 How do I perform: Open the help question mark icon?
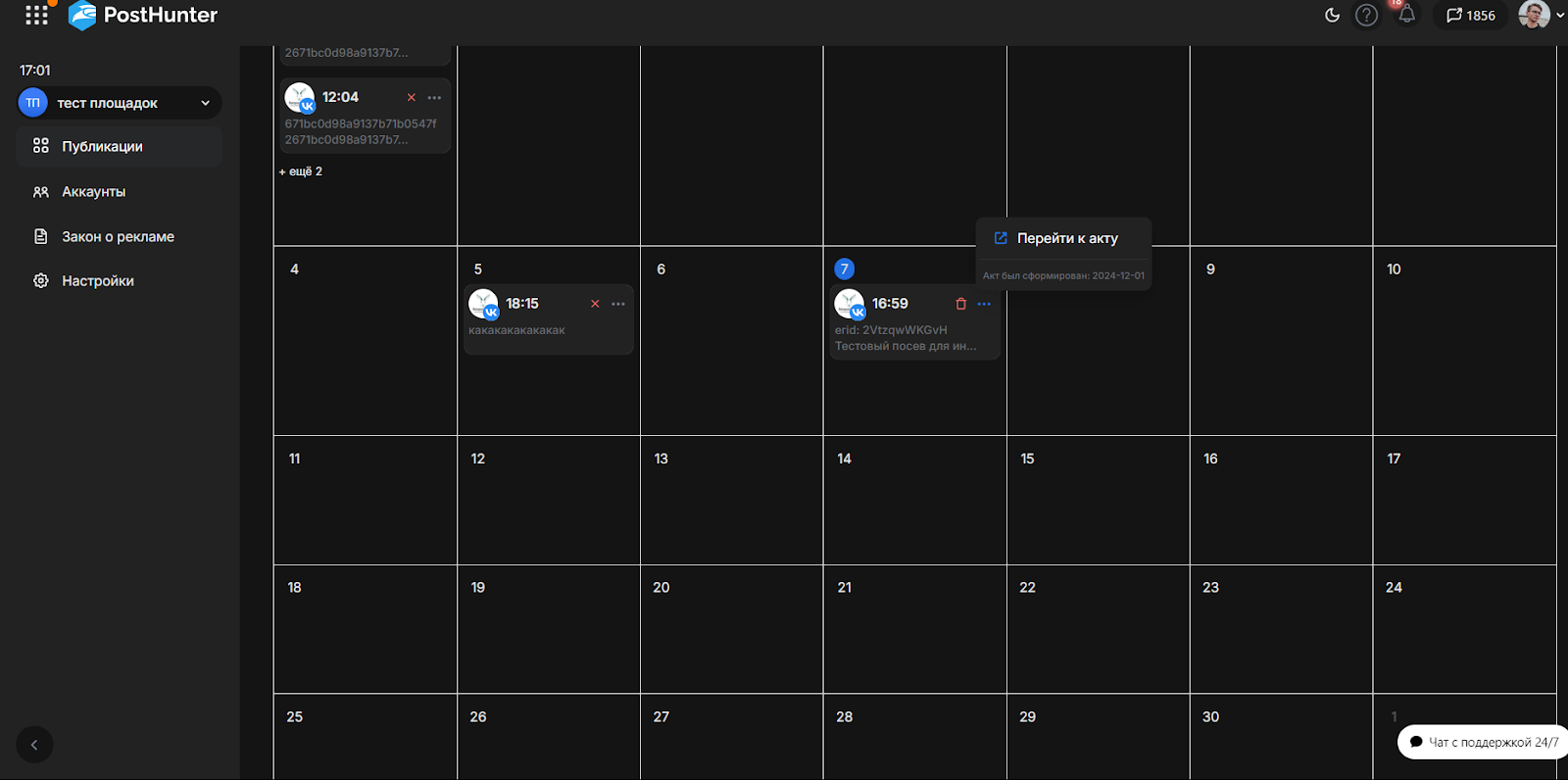pos(1366,15)
